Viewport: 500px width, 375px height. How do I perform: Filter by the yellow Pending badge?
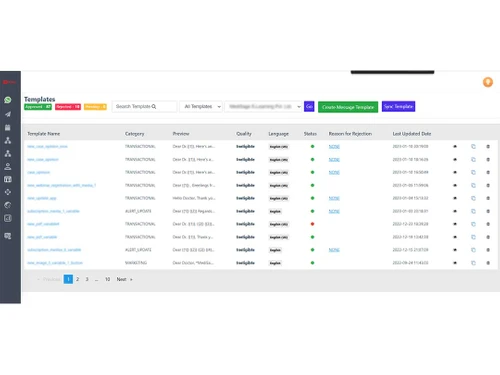click(95, 107)
